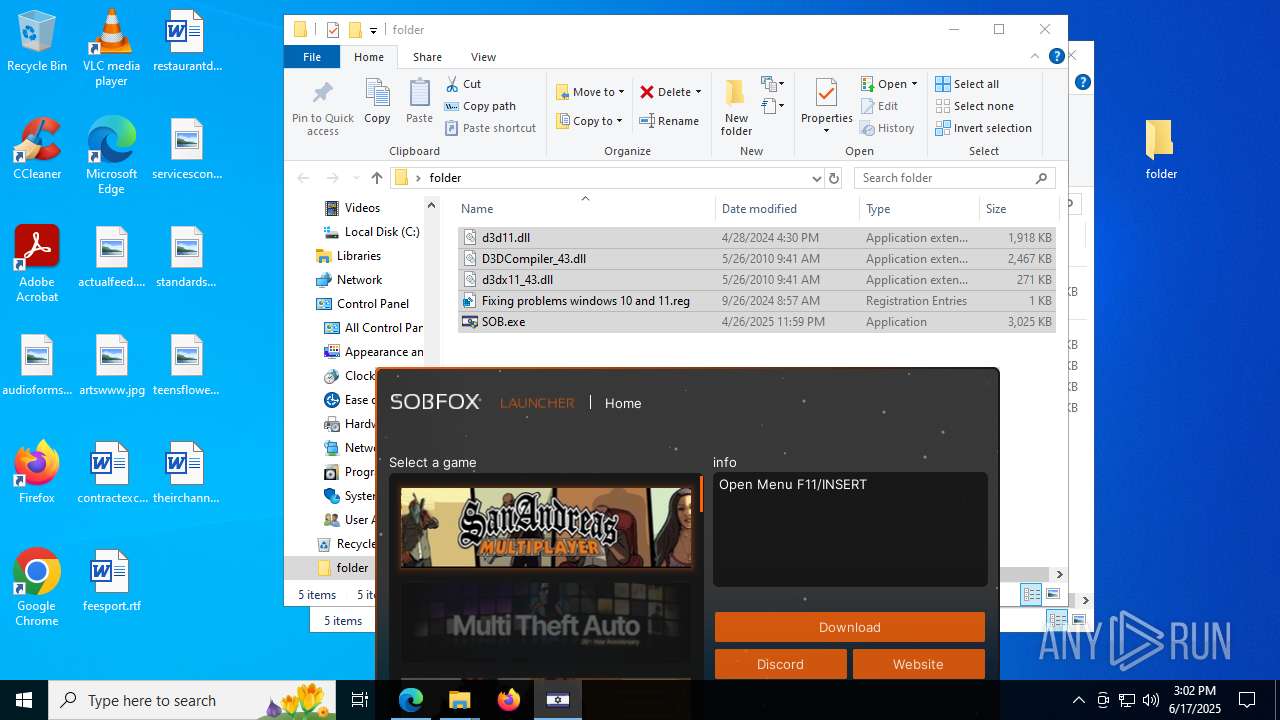The image size is (1280, 720).
Task: Click the taskbar search box
Action: 193,700
